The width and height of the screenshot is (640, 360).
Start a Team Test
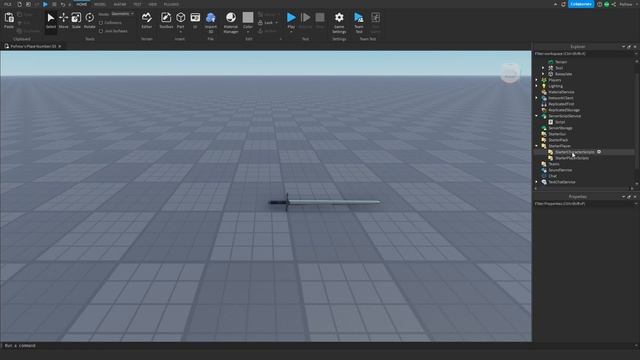coord(359,22)
